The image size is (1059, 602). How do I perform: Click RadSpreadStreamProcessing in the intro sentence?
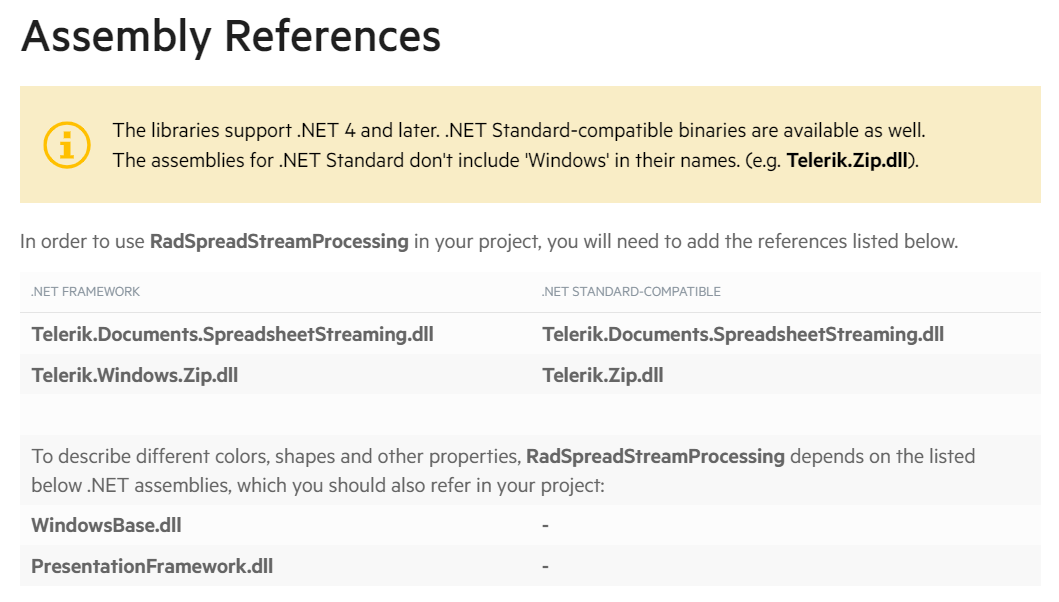279,241
